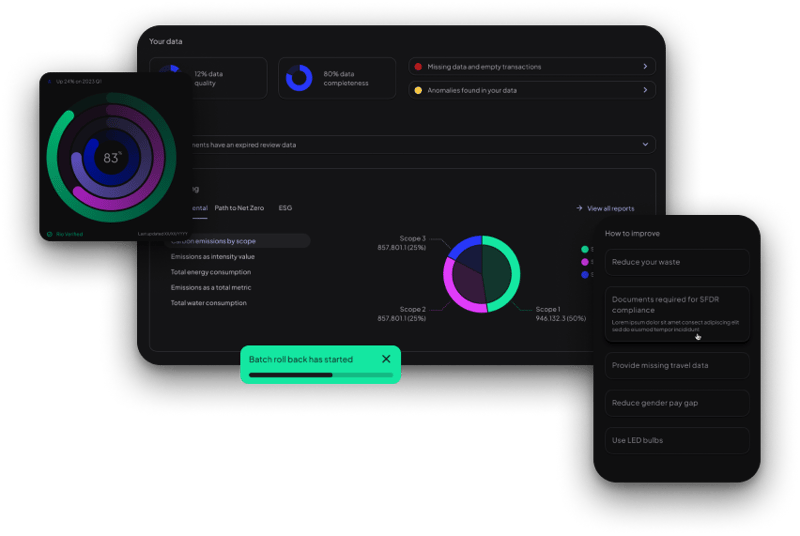The width and height of the screenshot is (800, 536).
Task: Open View all reports link
Action: (x=611, y=209)
